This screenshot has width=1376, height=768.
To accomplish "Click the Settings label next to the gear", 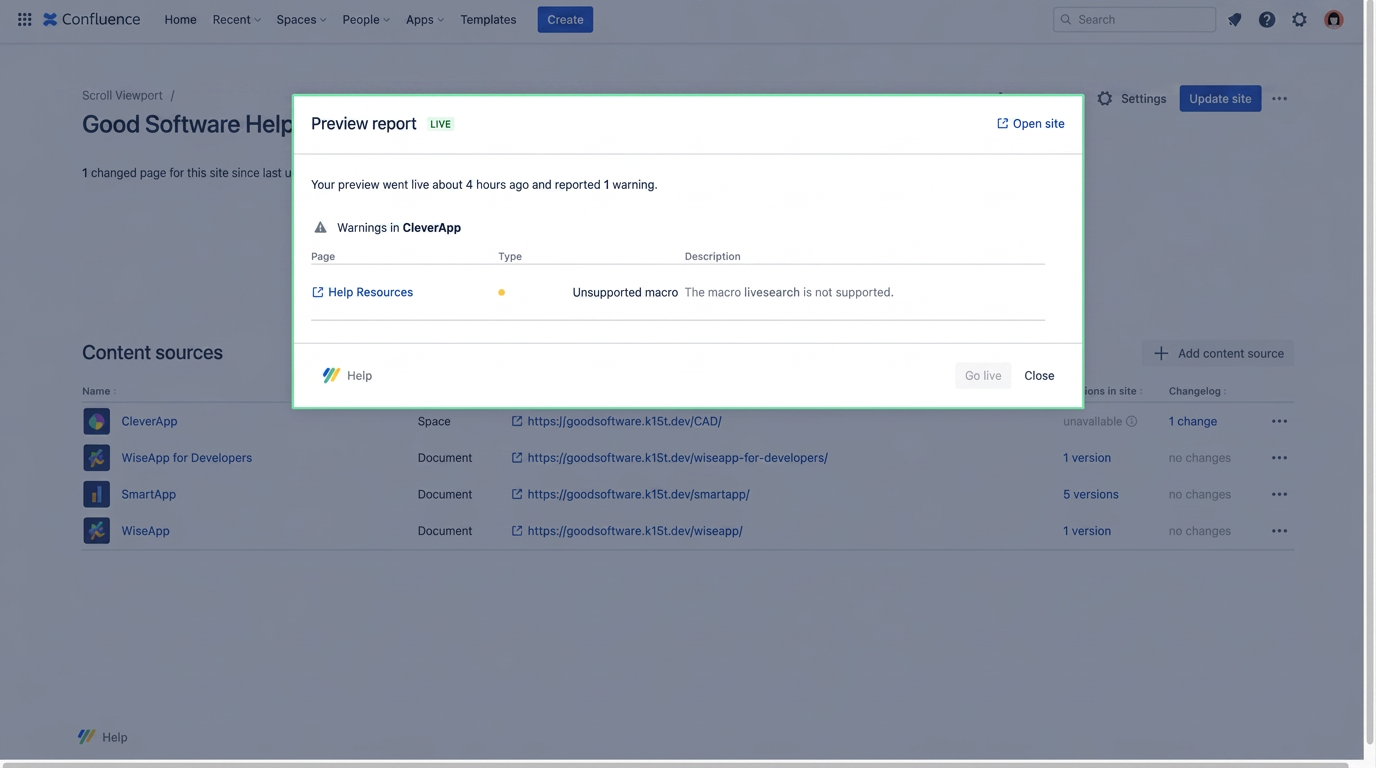I will [x=1143, y=98].
